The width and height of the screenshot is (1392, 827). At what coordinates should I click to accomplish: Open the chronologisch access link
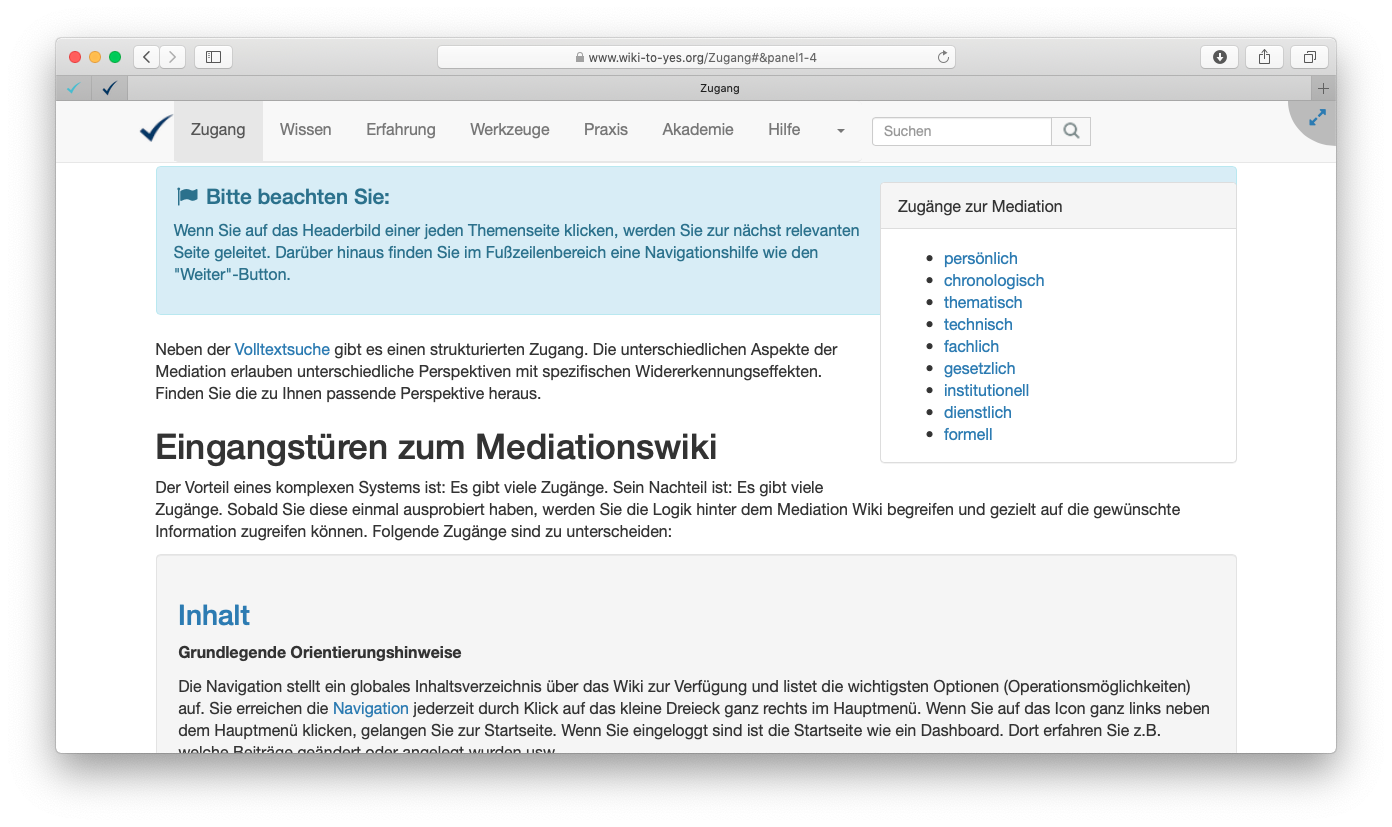pyautogui.click(x=993, y=280)
